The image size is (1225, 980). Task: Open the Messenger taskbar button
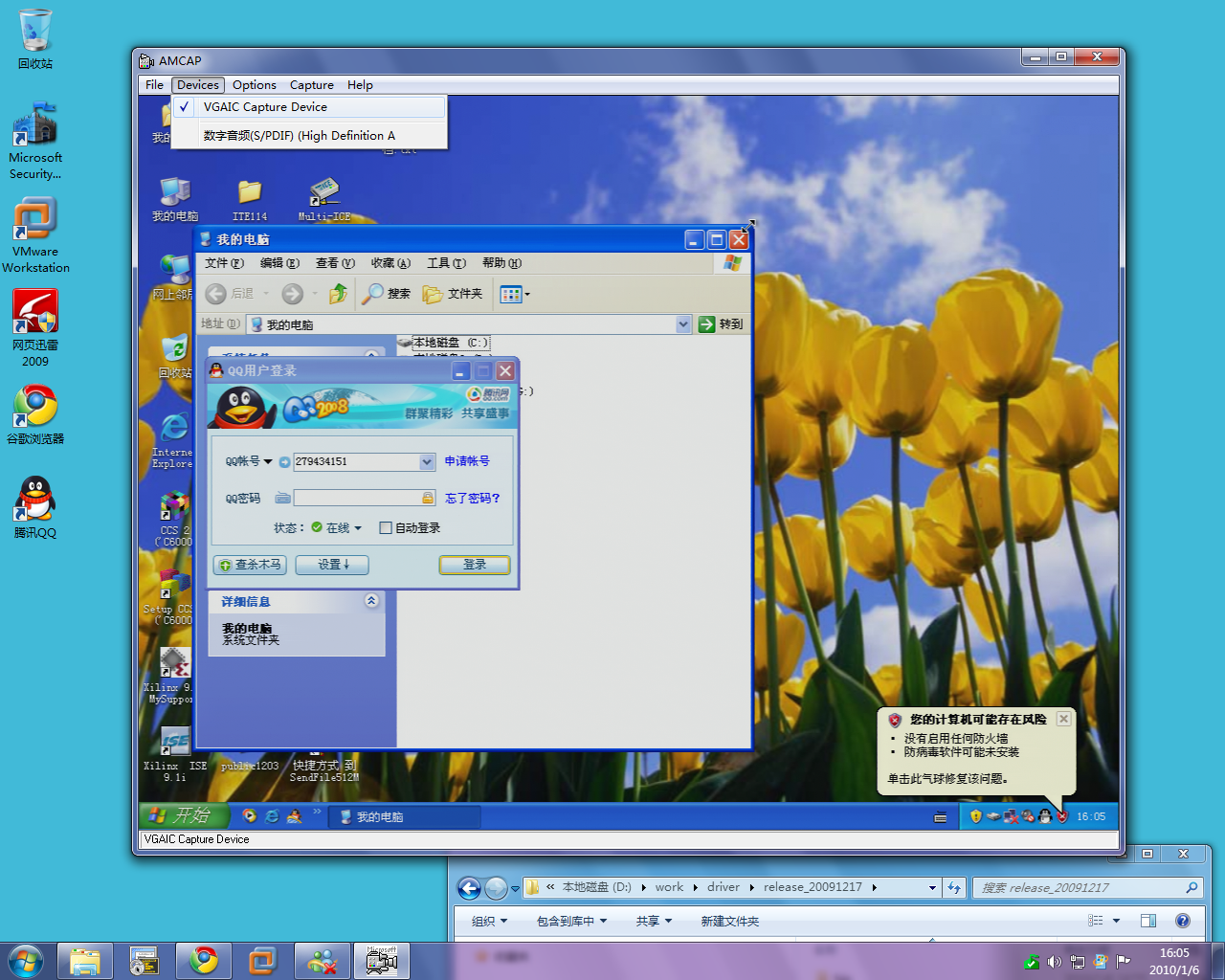click(322, 961)
